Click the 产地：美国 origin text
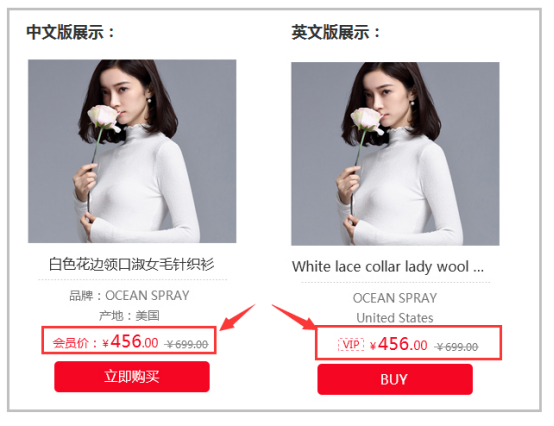 pos(129,315)
